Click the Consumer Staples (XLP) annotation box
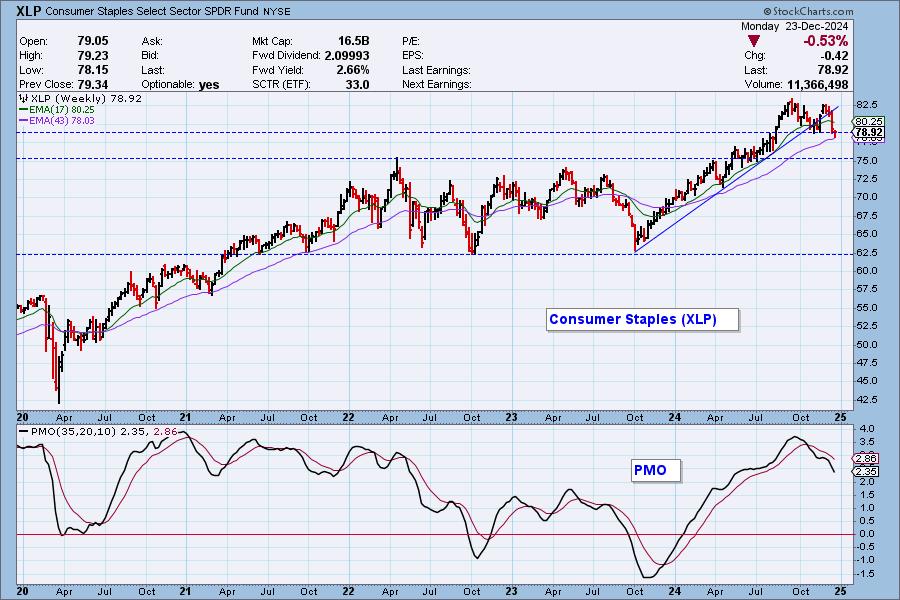This screenshot has height=600, width=900. click(643, 320)
